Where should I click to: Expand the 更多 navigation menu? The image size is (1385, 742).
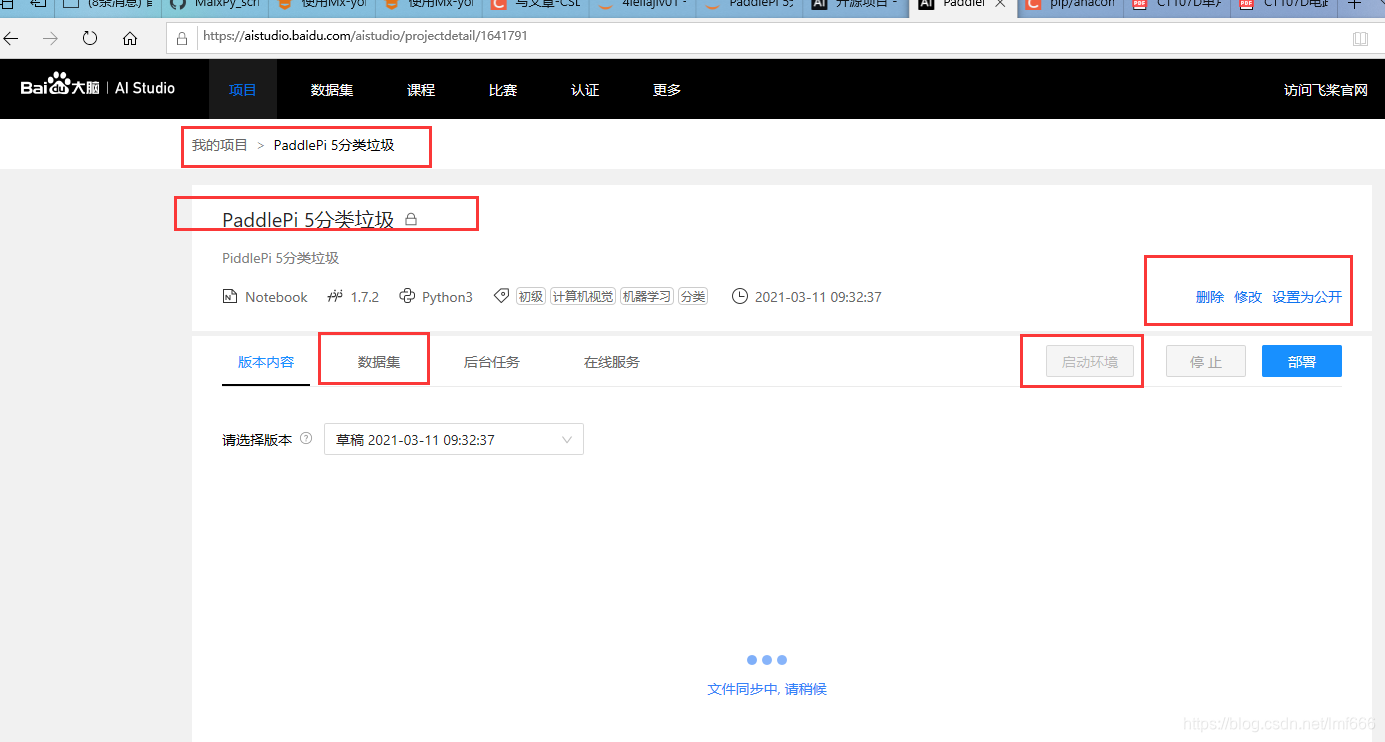tap(667, 90)
